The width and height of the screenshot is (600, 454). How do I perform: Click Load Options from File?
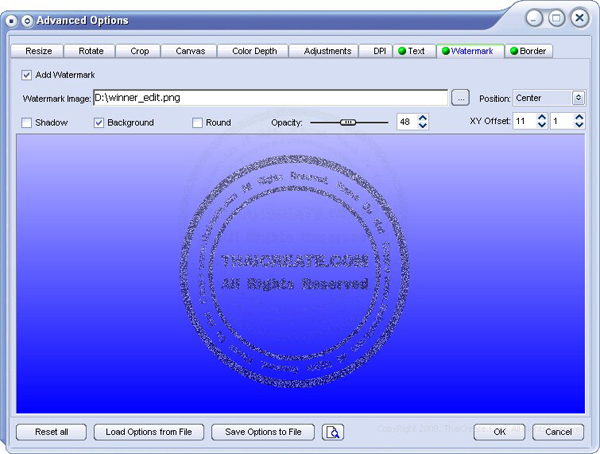pos(149,432)
